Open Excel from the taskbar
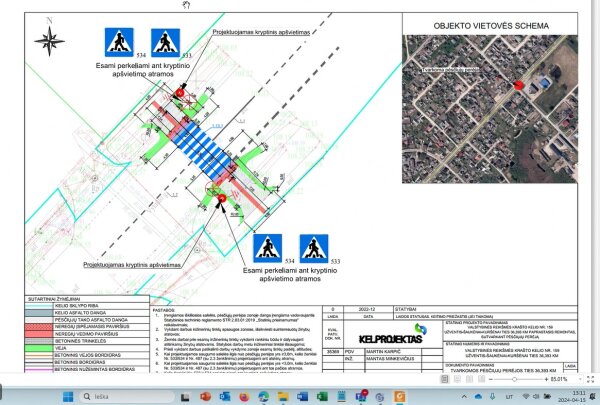This screenshot has height=405, width=600. [x=322, y=396]
